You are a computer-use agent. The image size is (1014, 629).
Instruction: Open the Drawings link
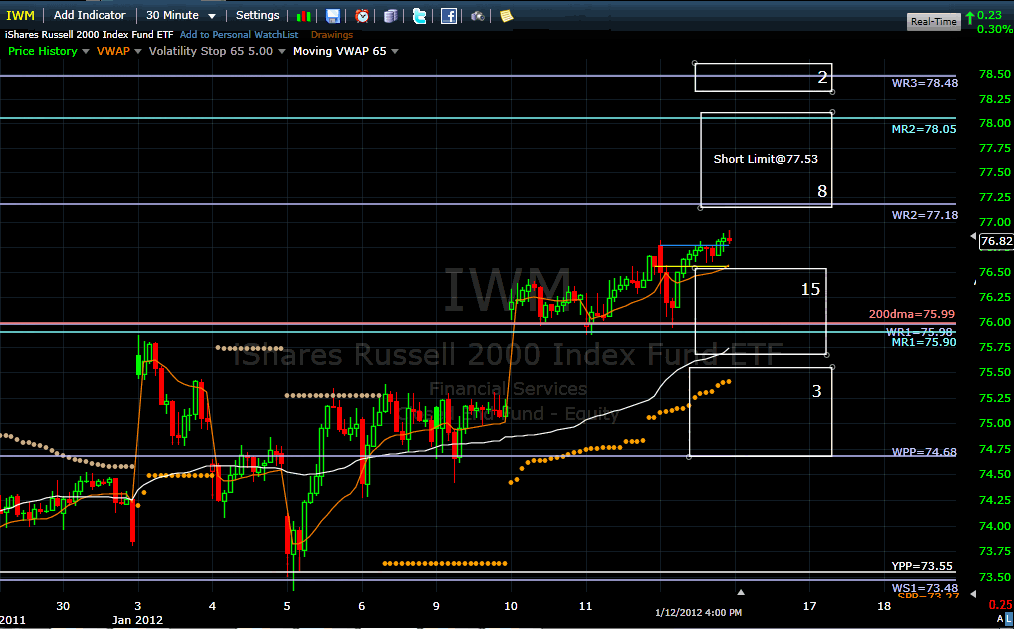tap(332, 34)
